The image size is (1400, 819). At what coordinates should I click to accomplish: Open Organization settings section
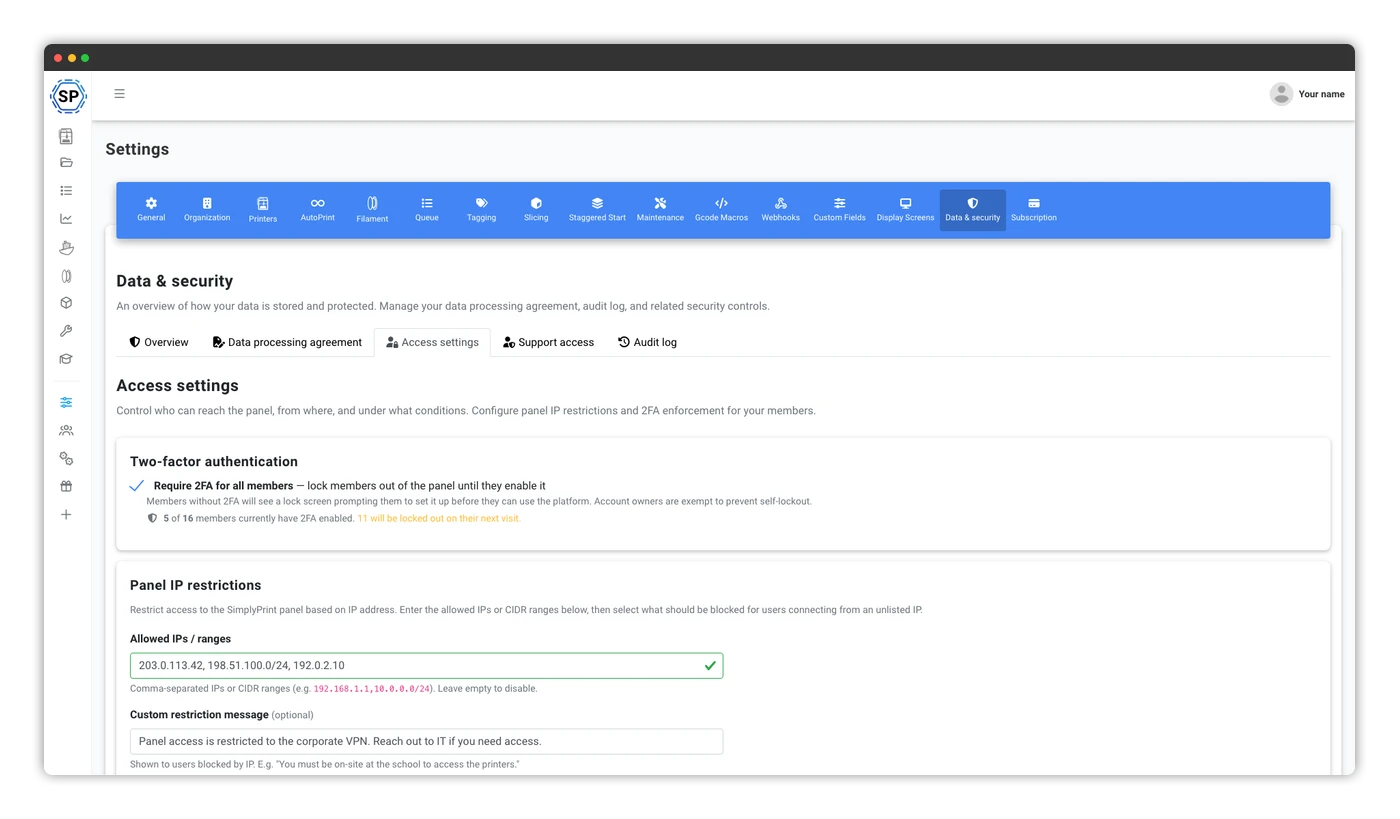[207, 210]
